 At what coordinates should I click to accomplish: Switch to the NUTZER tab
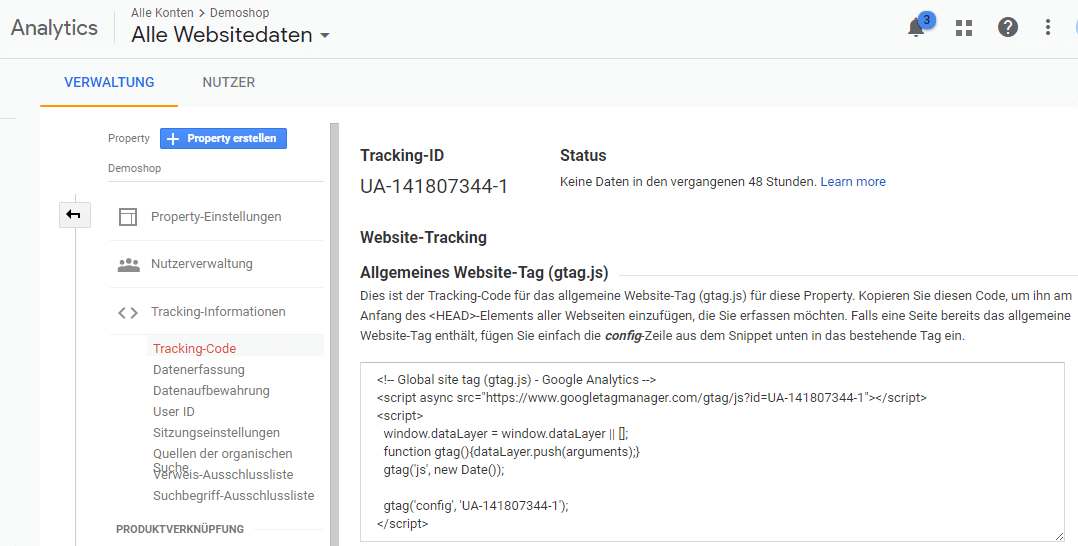pos(228,83)
